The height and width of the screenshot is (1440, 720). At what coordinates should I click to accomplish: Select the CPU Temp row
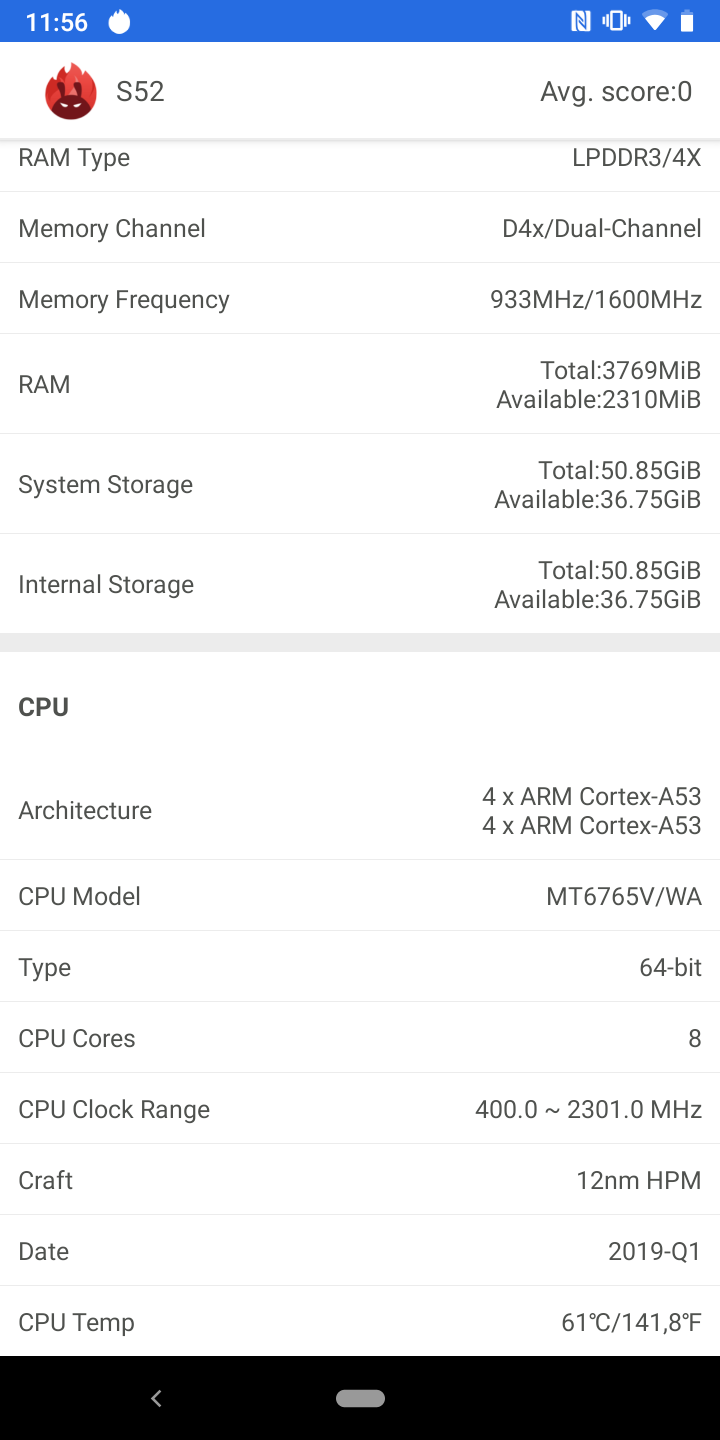[x=360, y=1322]
